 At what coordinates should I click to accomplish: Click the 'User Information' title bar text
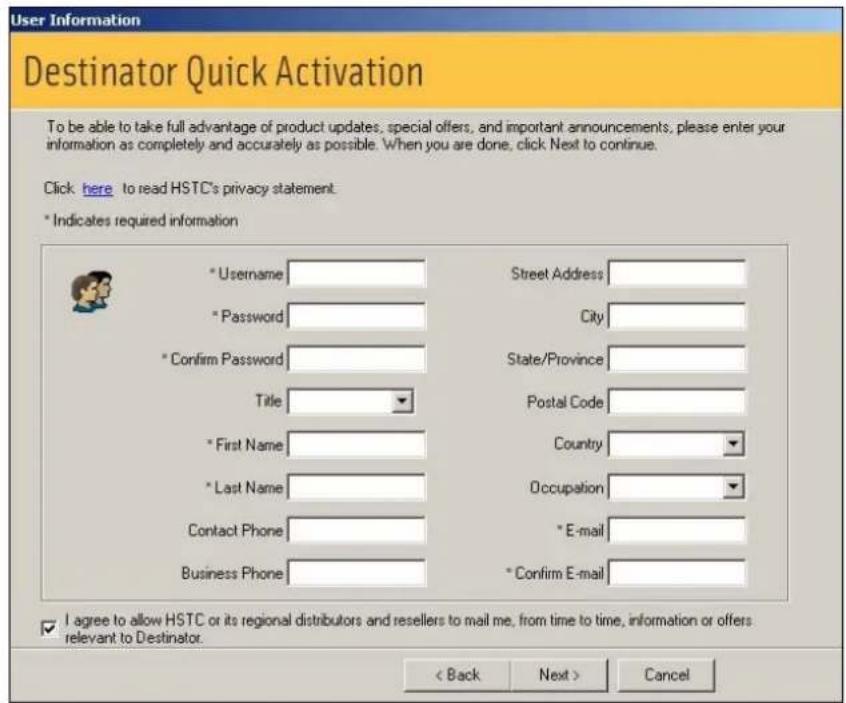(76, 20)
